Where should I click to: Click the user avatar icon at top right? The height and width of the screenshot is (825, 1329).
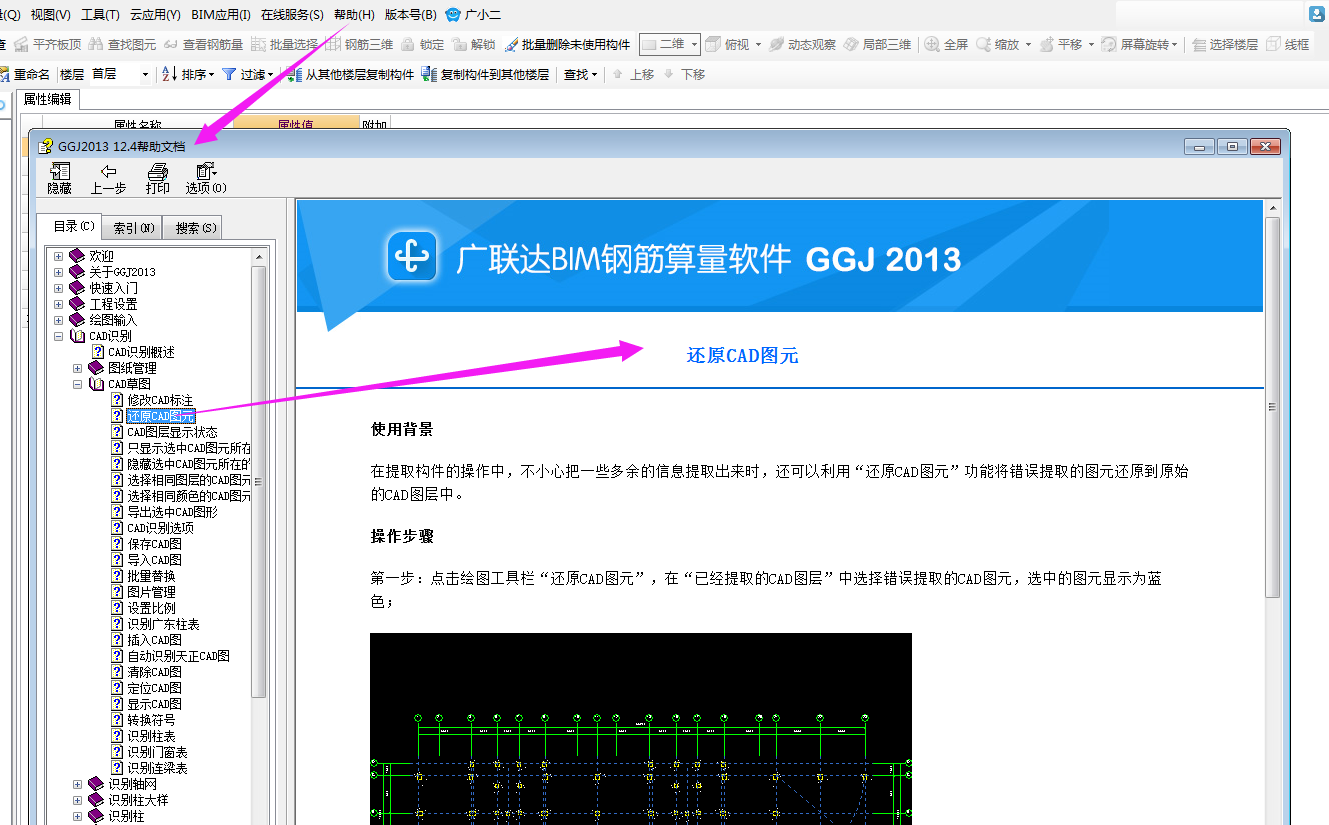[x=1318, y=15]
